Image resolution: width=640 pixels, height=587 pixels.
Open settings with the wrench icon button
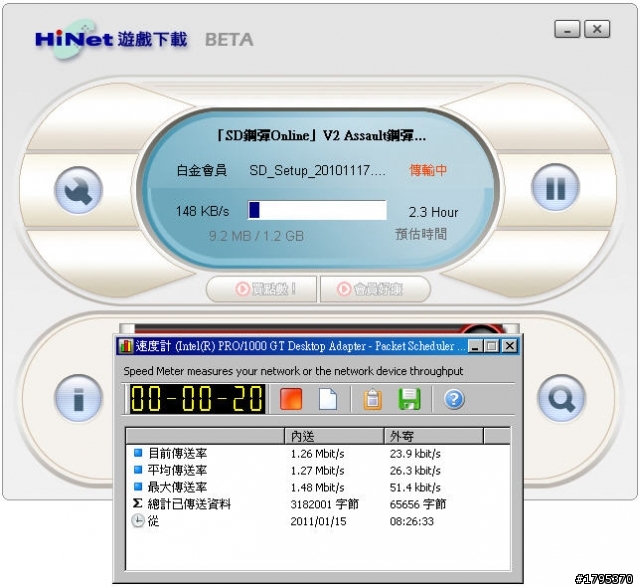click(x=78, y=190)
